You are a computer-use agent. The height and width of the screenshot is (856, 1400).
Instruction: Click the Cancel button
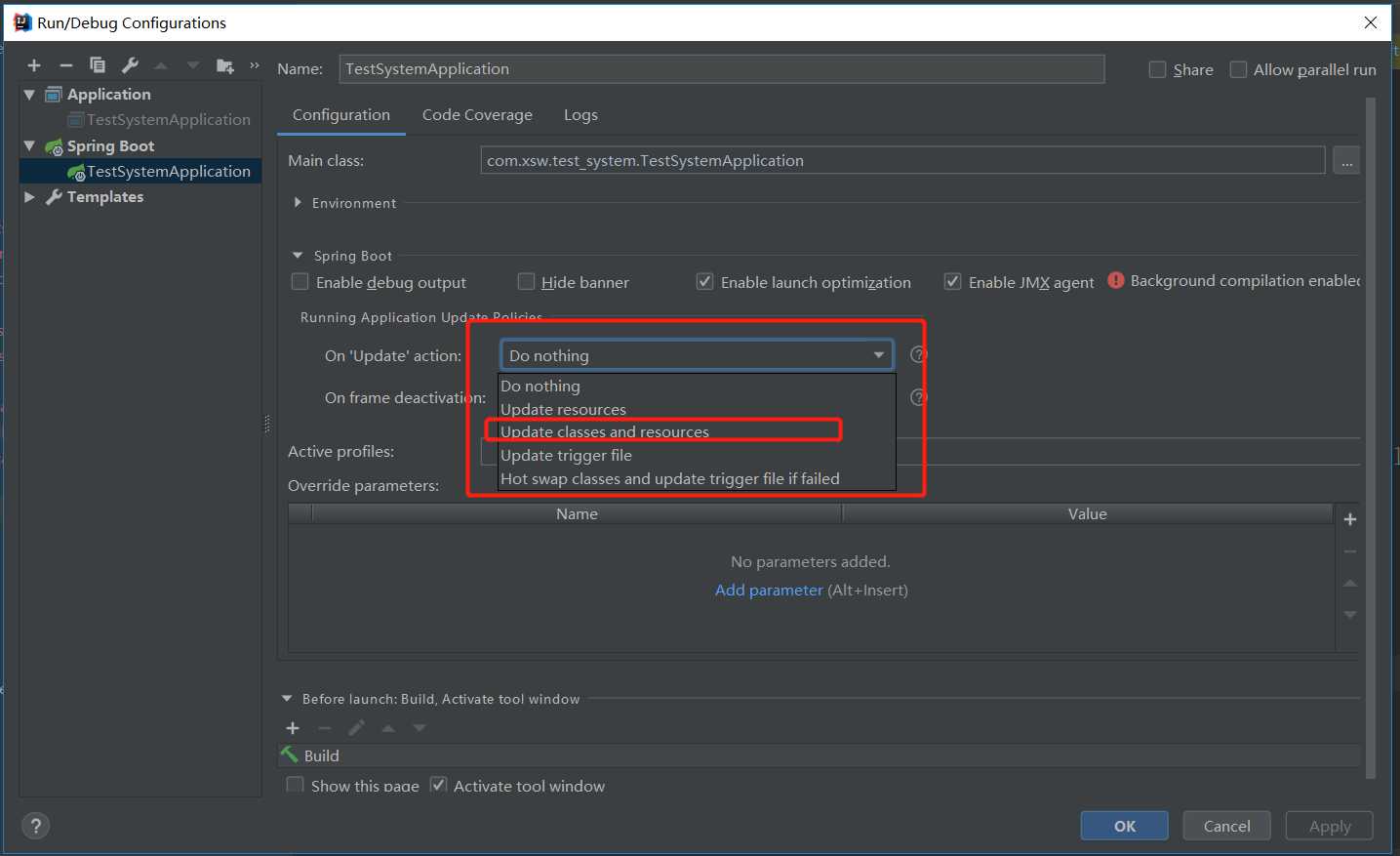point(1226,826)
